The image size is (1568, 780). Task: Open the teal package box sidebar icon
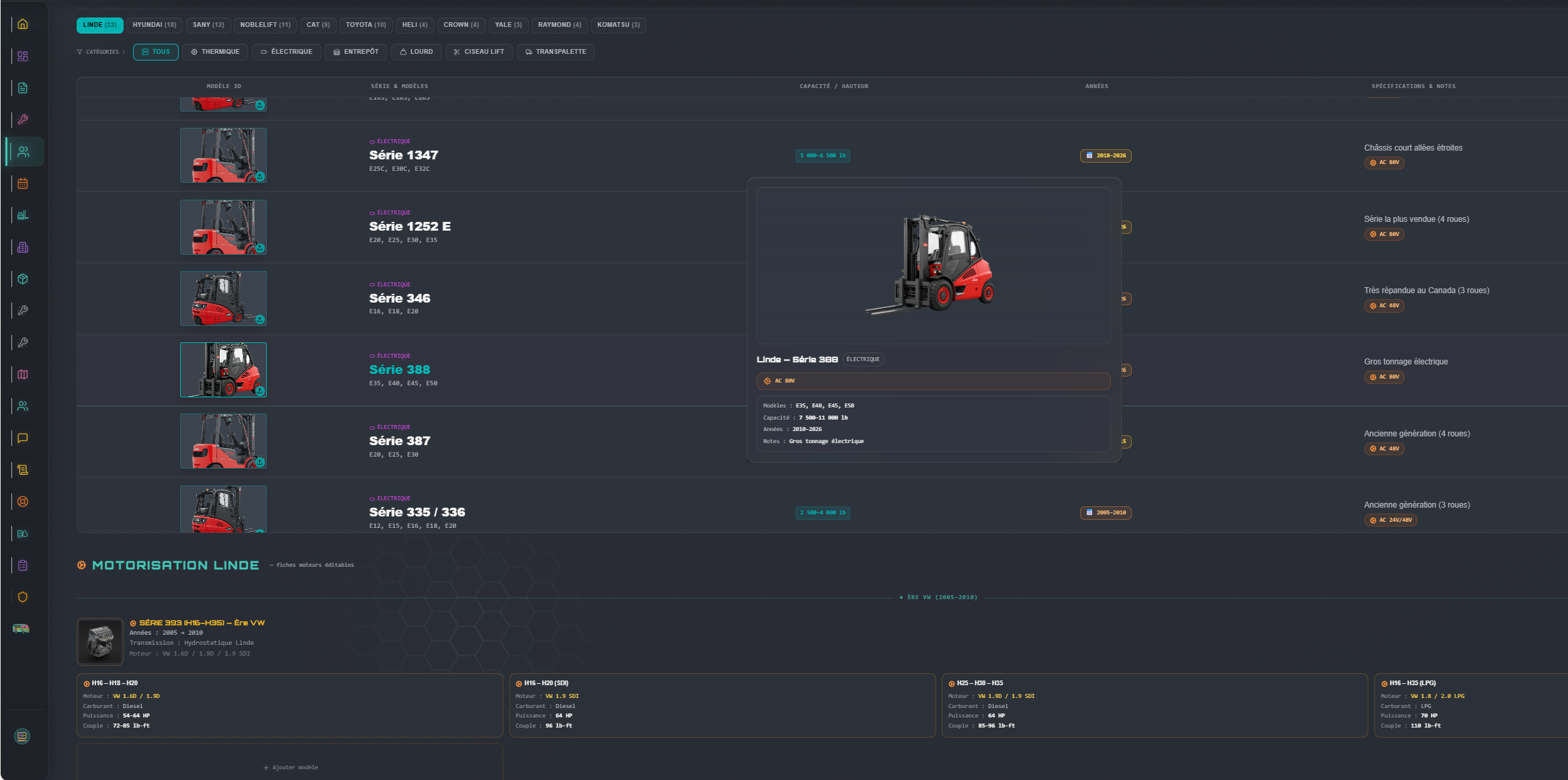[x=23, y=279]
